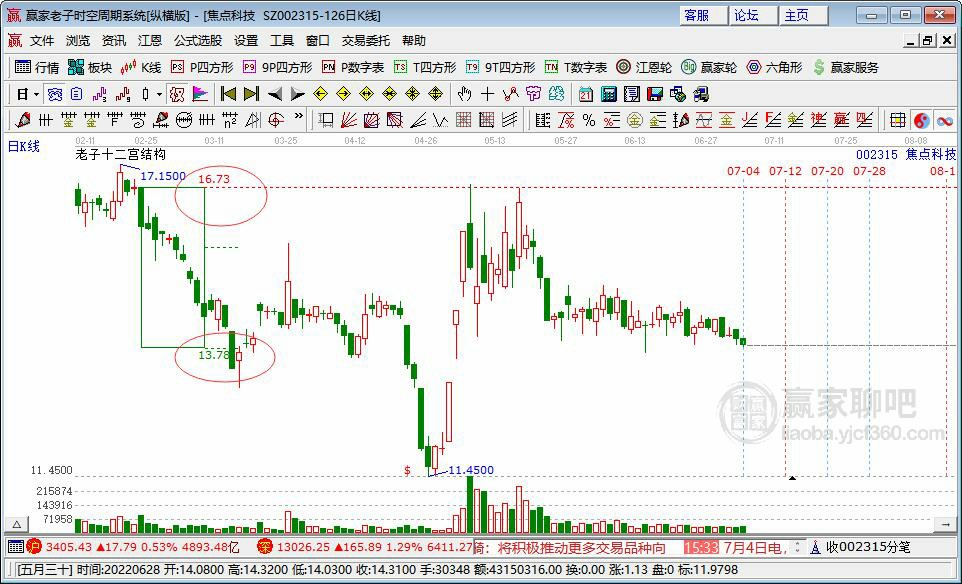Image resolution: width=962 pixels, height=584 pixels.
Task: Open the 工具 menu
Action: point(282,41)
